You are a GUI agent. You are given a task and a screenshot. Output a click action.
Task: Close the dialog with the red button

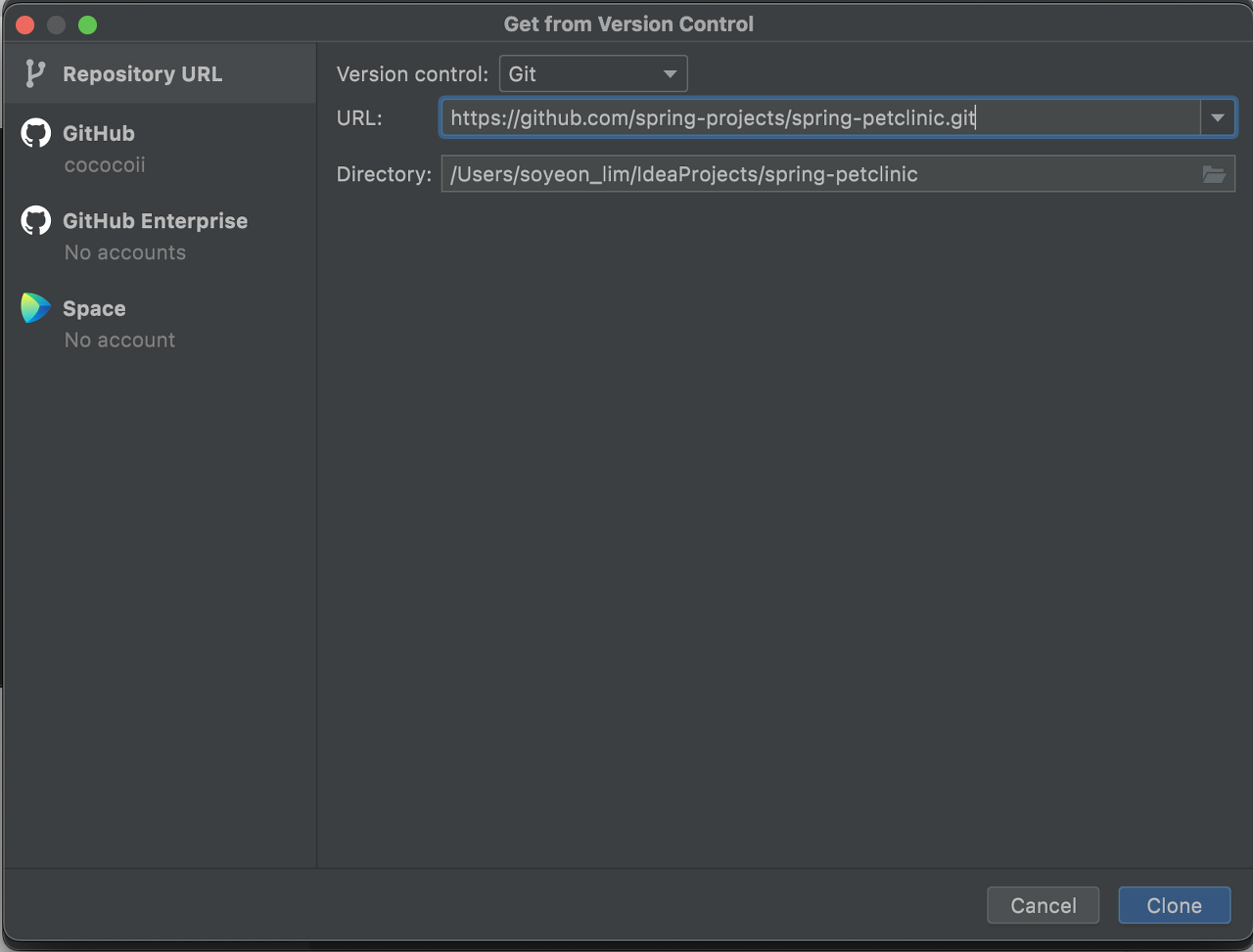(x=25, y=24)
